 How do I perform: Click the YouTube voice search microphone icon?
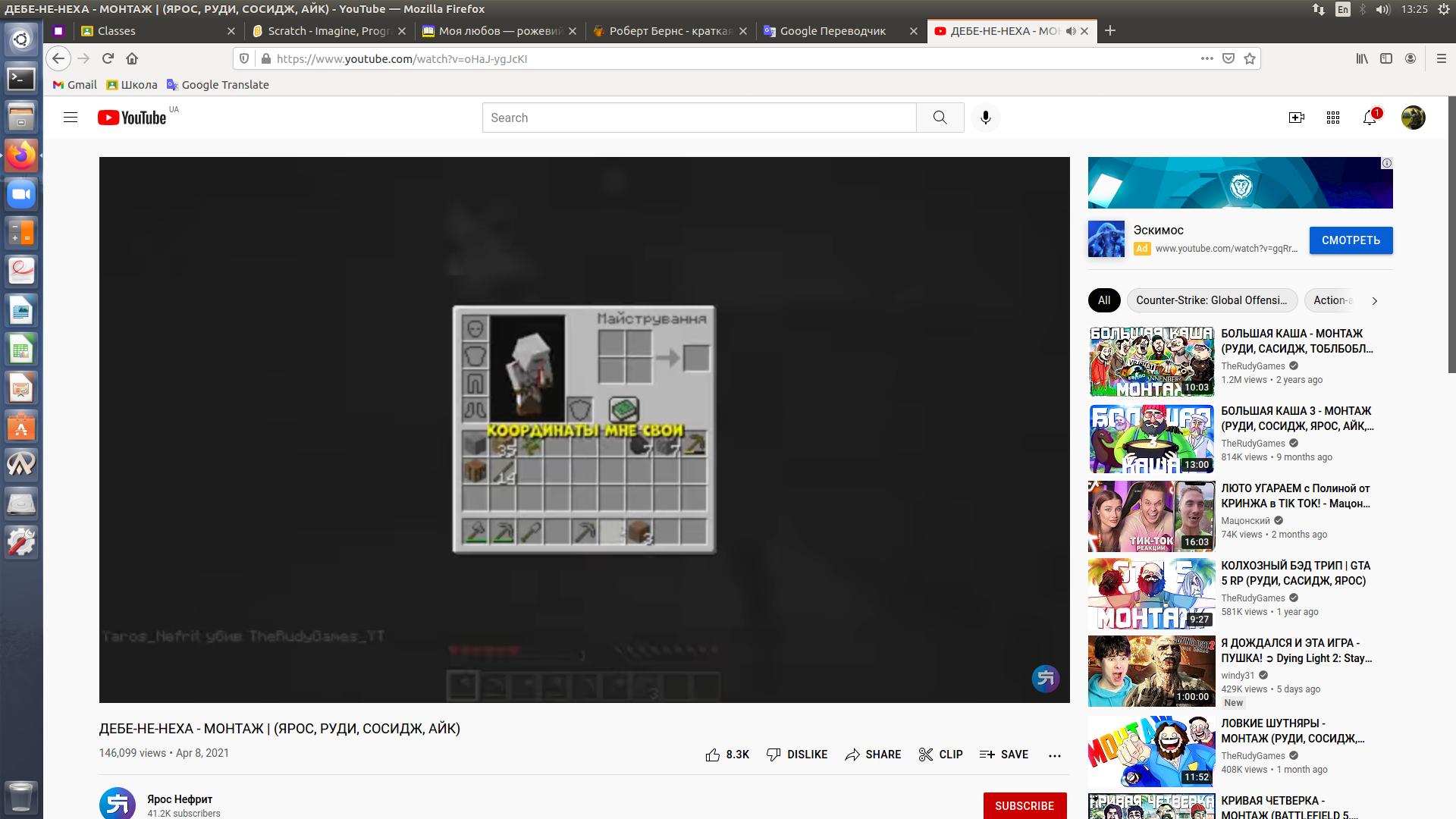pyautogui.click(x=985, y=118)
